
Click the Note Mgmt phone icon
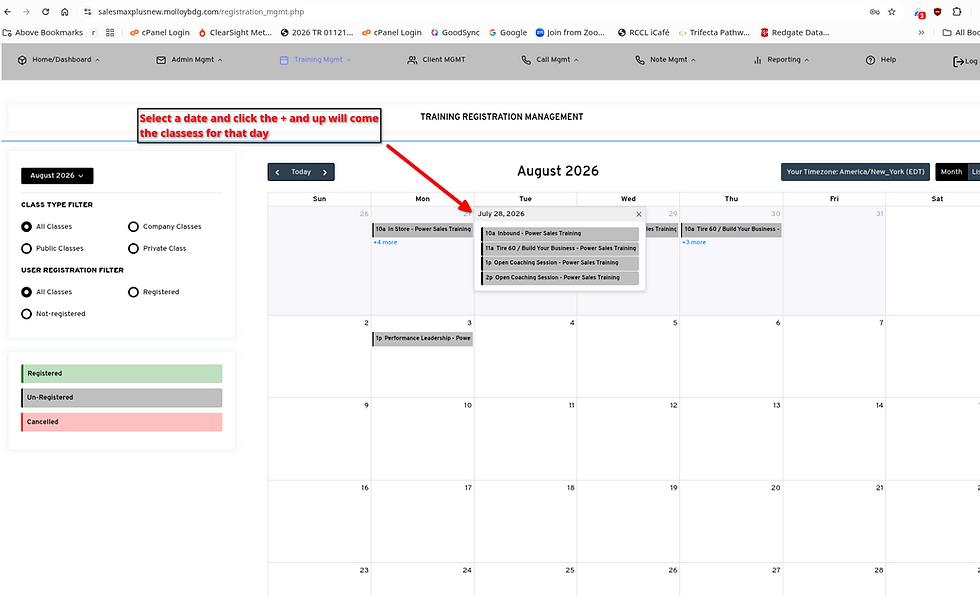click(x=639, y=60)
